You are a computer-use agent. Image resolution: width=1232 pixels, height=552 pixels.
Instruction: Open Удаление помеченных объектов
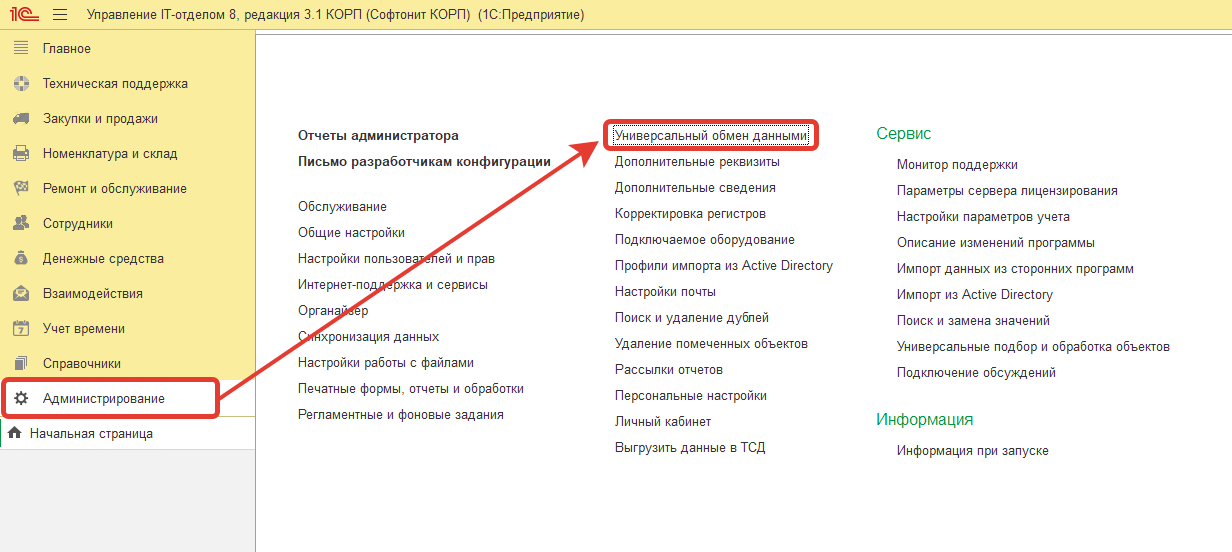[x=711, y=344]
